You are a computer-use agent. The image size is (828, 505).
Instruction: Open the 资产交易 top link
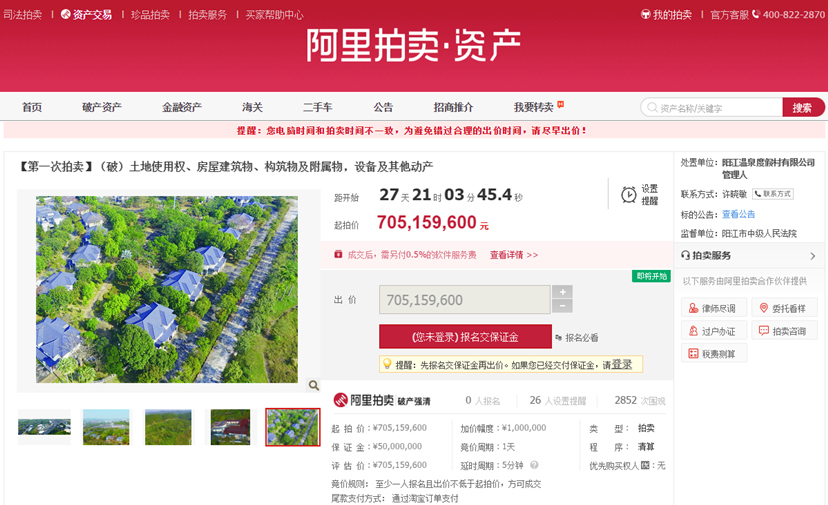(x=87, y=15)
